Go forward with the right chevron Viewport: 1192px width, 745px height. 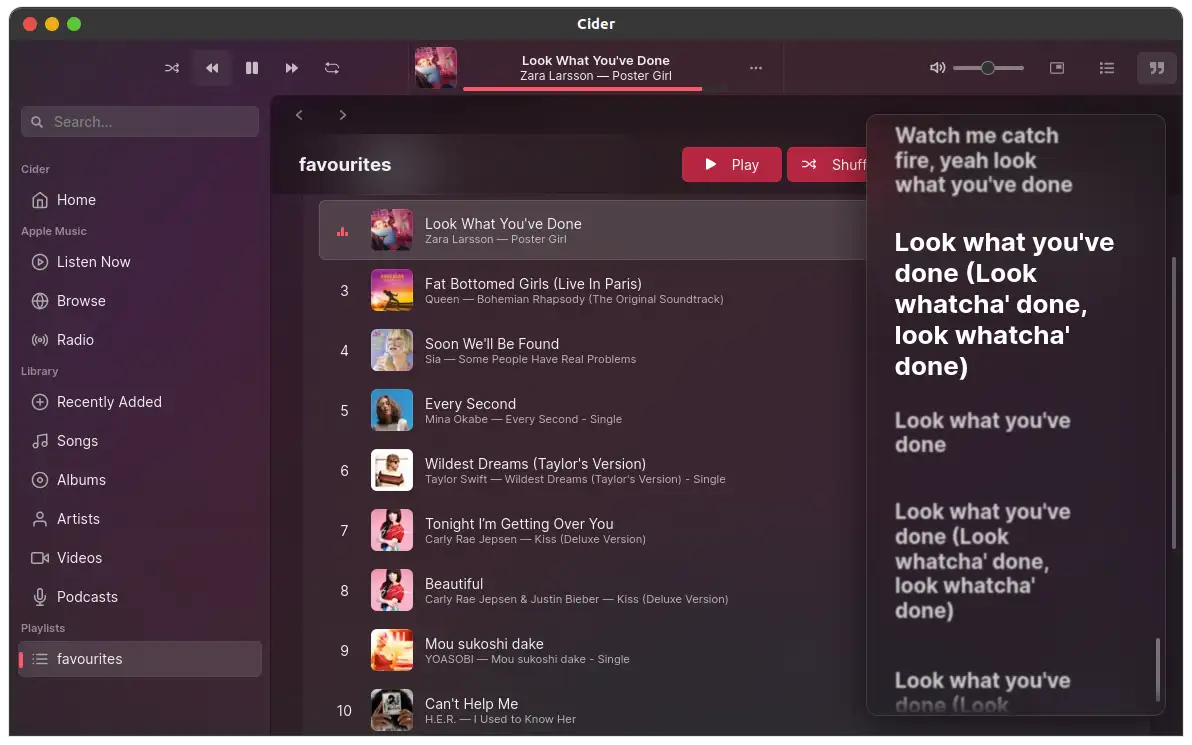coord(343,115)
